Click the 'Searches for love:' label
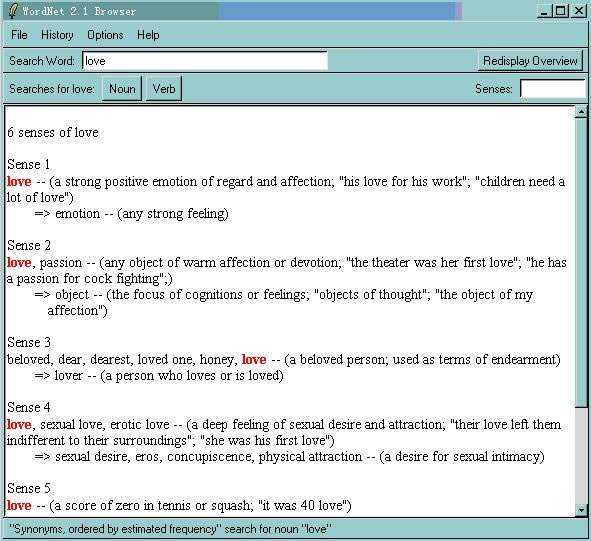The width and height of the screenshot is (591, 541). (52, 89)
